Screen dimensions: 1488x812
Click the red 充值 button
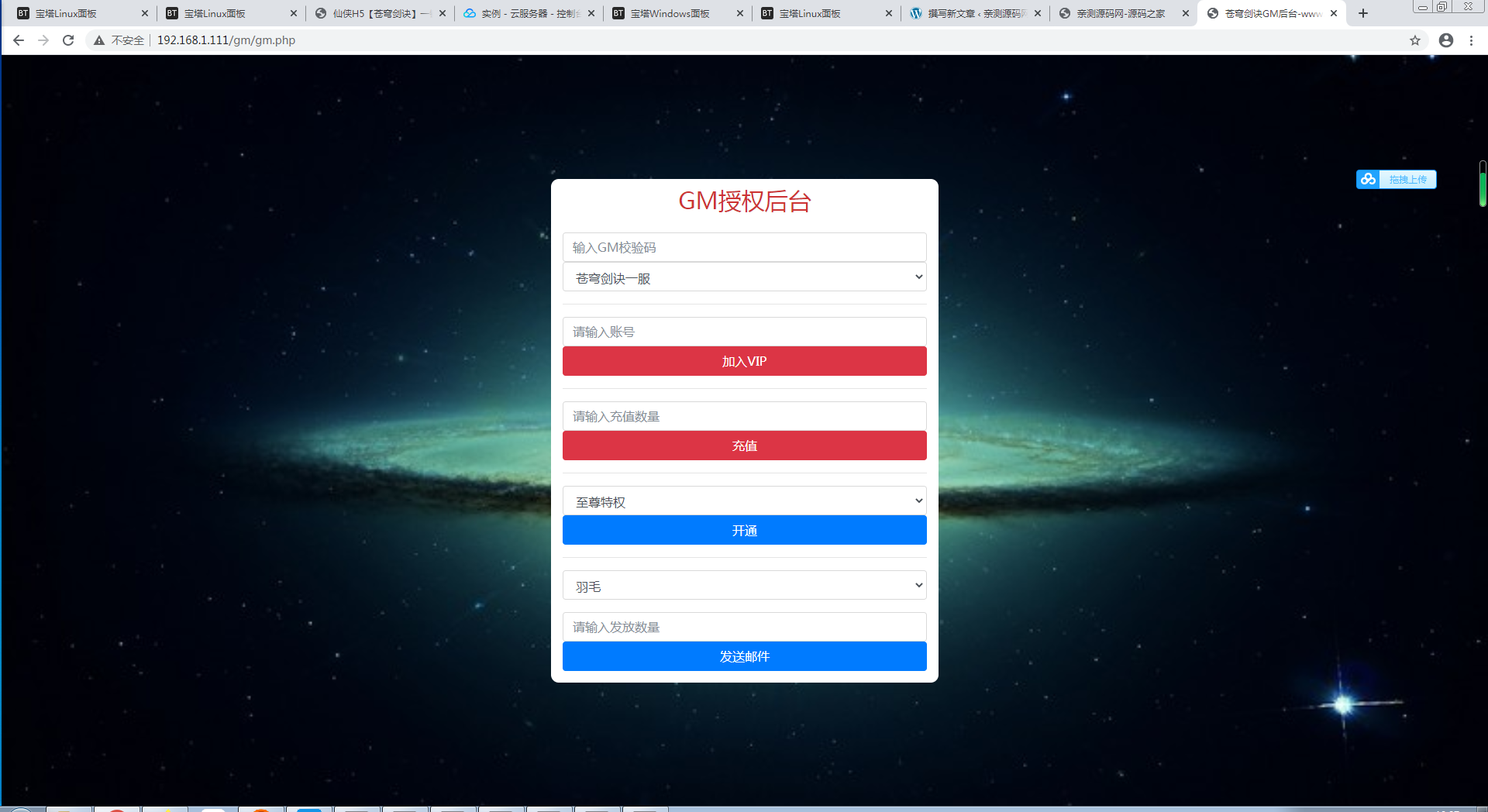coord(745,446)
